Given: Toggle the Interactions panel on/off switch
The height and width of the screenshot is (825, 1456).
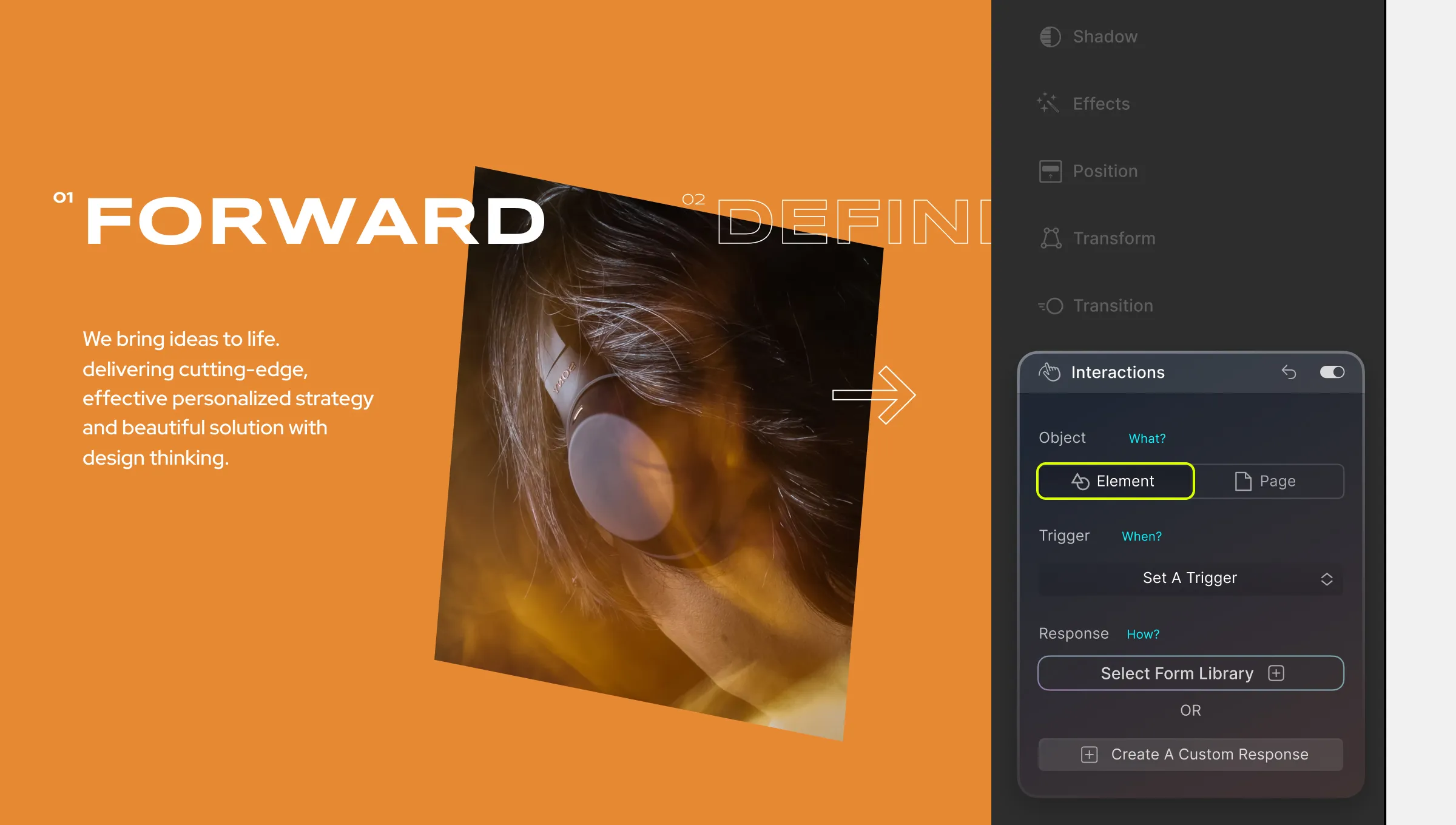Looking at the screenshot, I should [x=1330, y=372].
